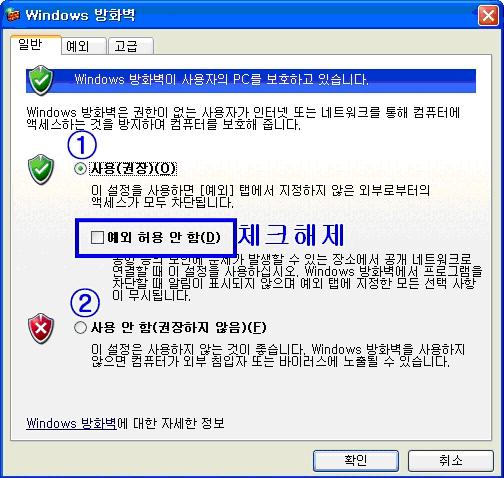Click the firewall icon in title bar
The image size is (504, 478).
pyautogui.click(x=13, y=15)
